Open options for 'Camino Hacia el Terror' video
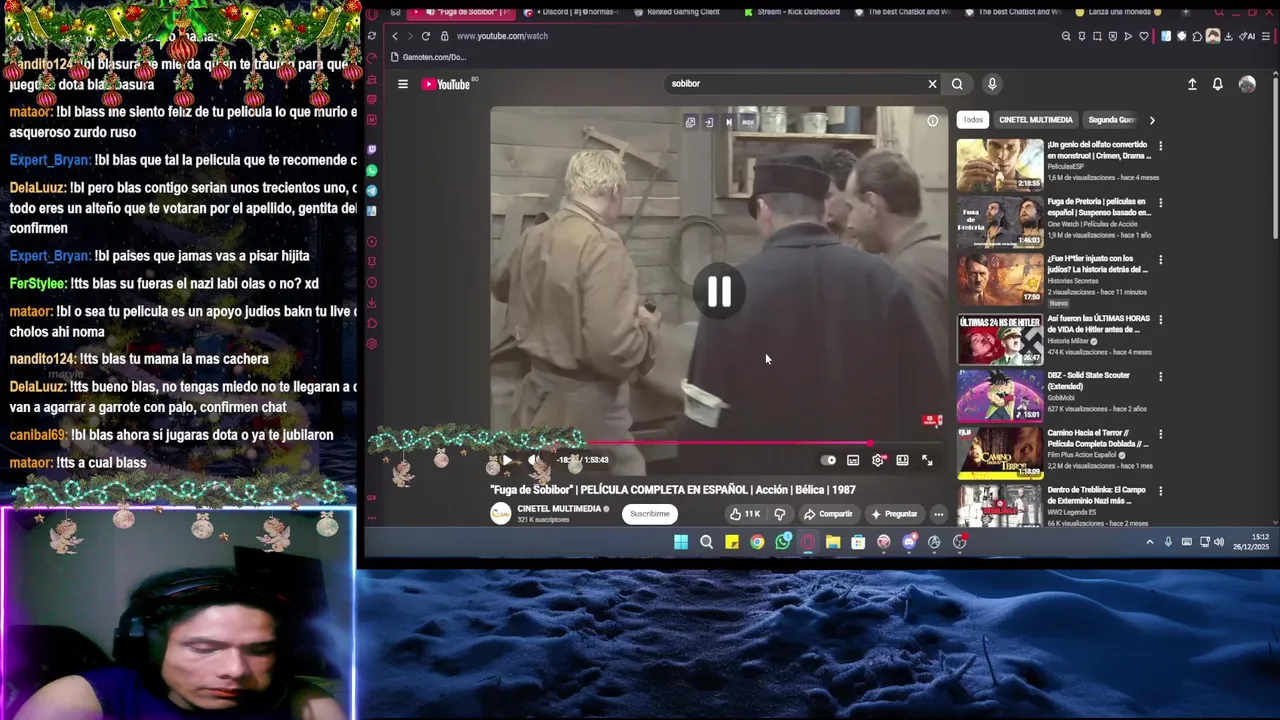1280x720 pixels. click(x=1160, y=434)
